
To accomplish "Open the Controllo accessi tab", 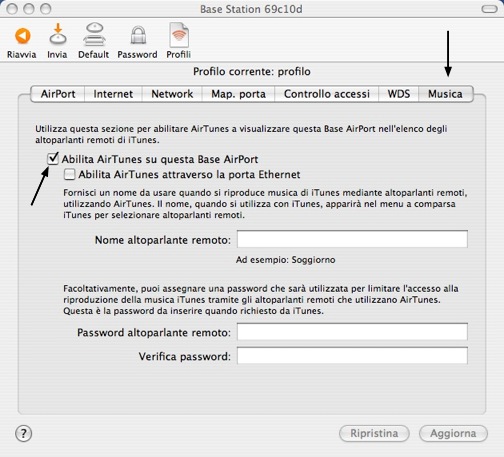I will point(327,94).
